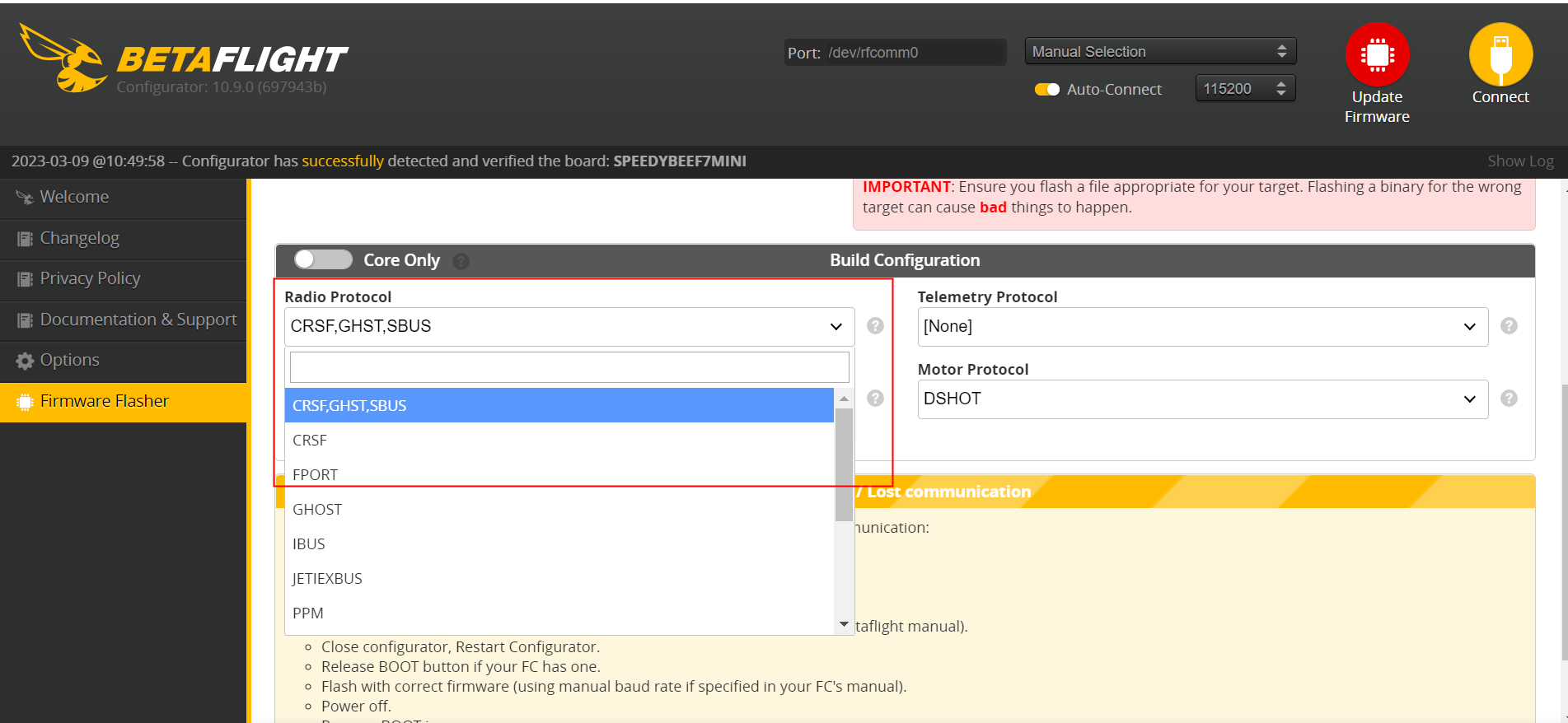Viewport: 1568px width, 723px height.
Task: Click the Build Configuration header text
Action: coord(905,260)
